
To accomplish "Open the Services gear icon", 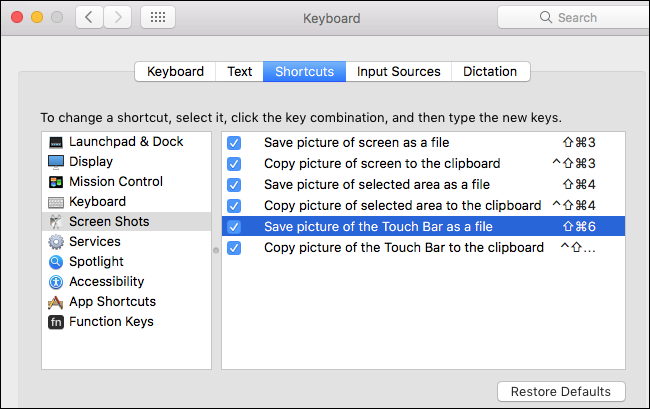I will [x=56, y=242].
